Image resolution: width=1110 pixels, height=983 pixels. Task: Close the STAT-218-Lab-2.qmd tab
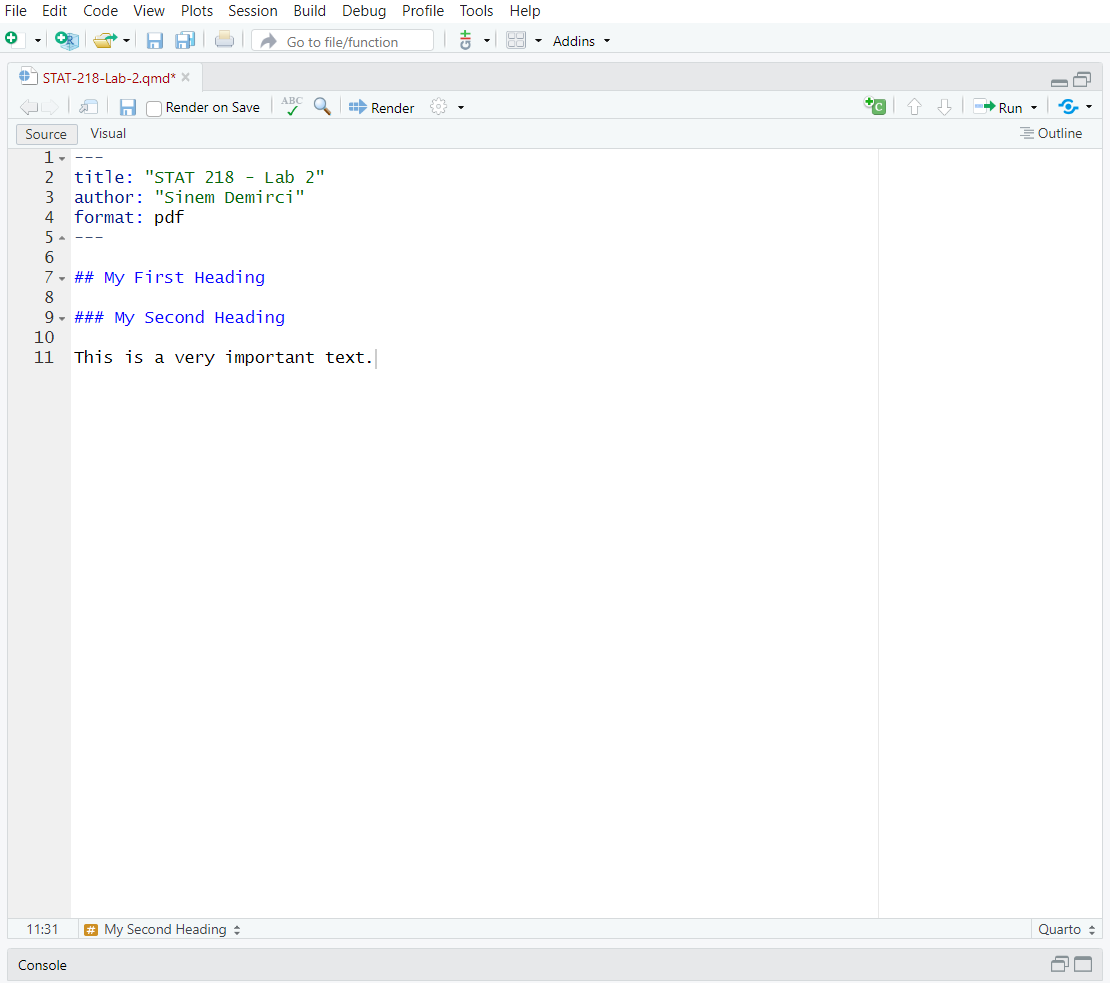point(185,77)
